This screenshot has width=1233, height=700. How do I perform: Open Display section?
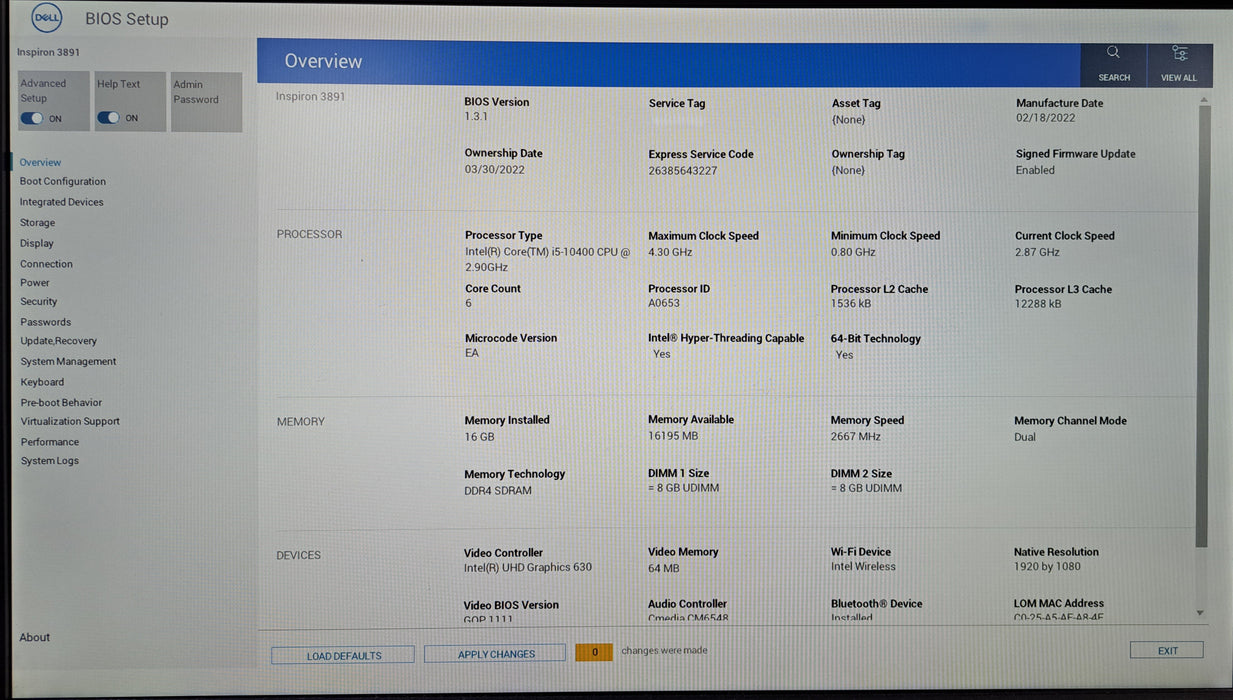point(37,243)
